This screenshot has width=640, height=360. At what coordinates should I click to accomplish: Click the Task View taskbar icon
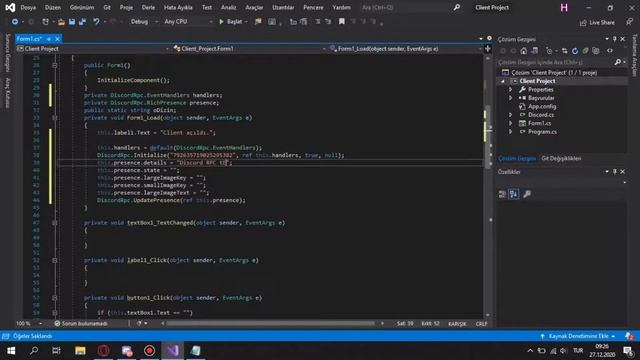coord(56,351)
